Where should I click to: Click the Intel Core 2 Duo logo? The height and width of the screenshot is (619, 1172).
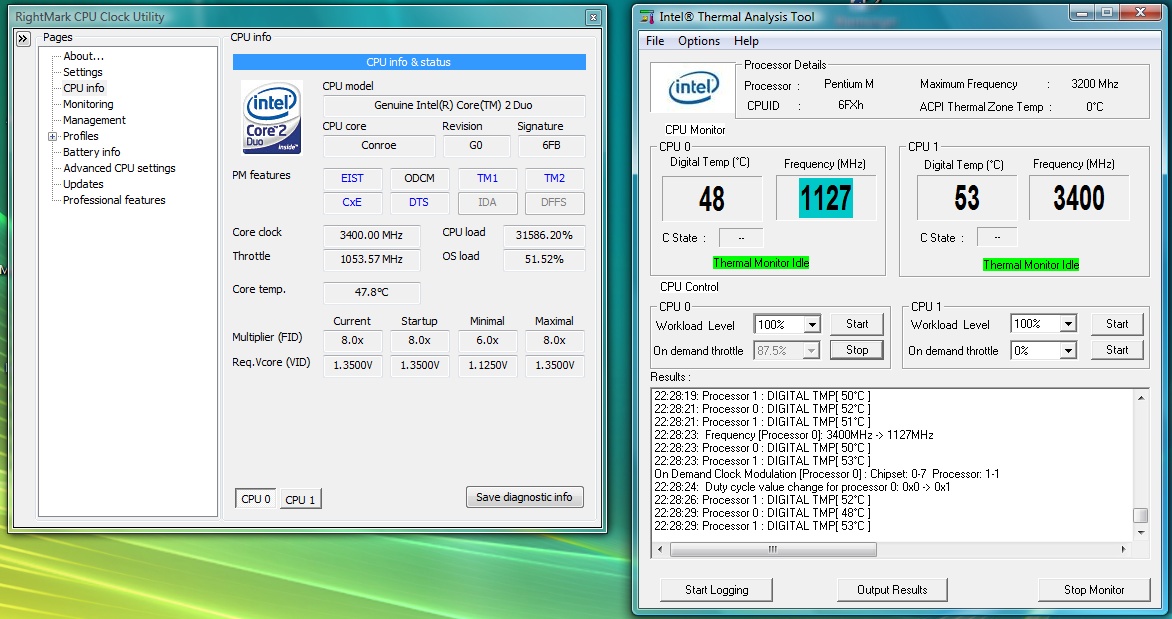tap(272, 117)
